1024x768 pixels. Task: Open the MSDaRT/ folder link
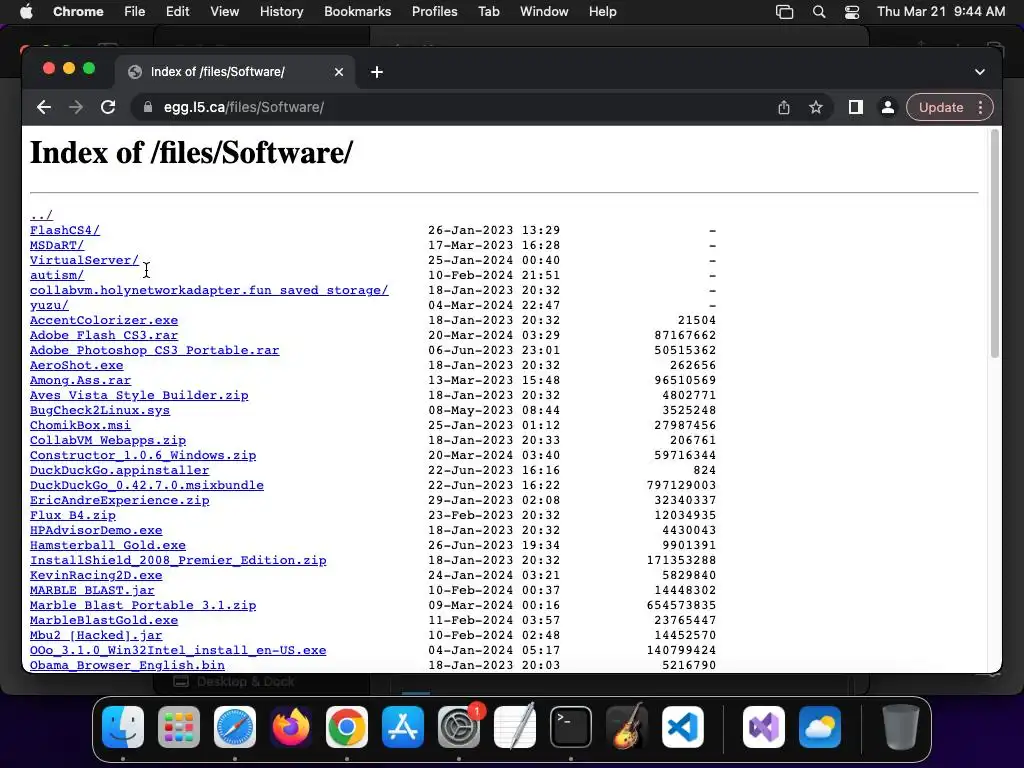click(57, 245)
